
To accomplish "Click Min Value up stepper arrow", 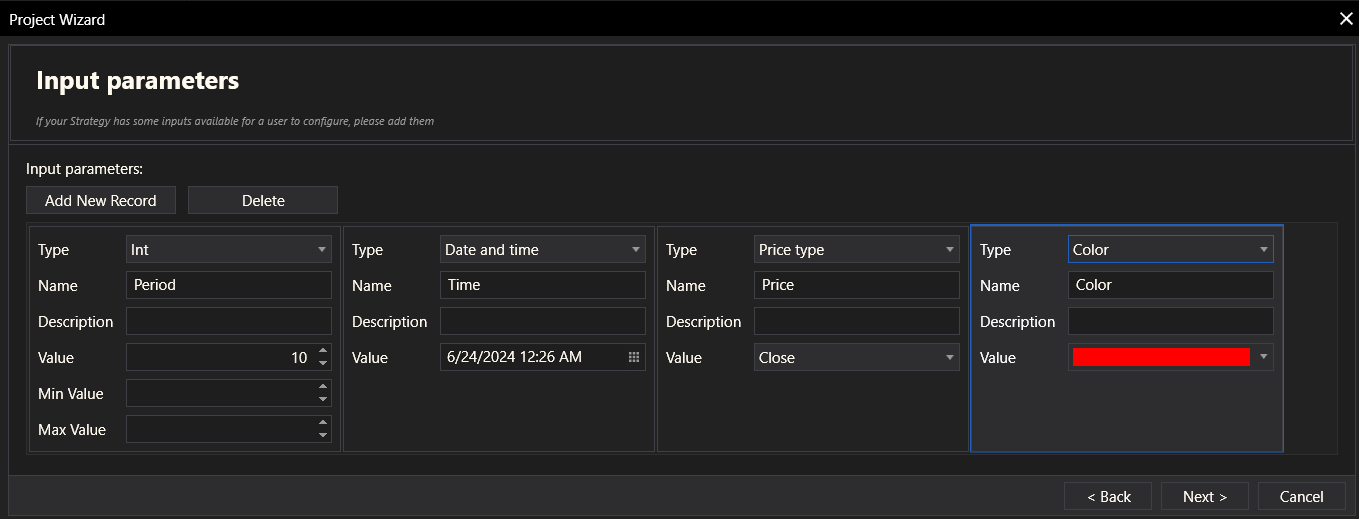I will [x=322, y=387].
